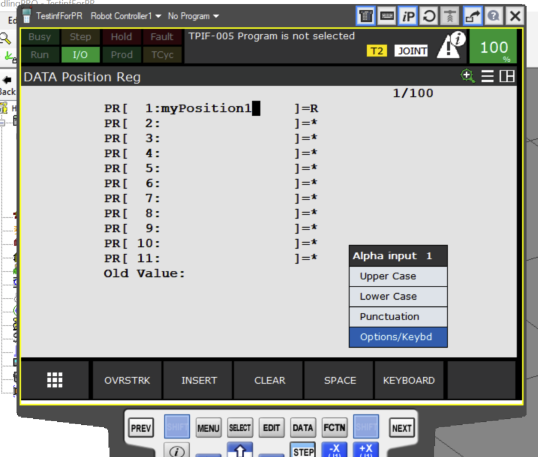Toggle the STEP key

[303, 450]
